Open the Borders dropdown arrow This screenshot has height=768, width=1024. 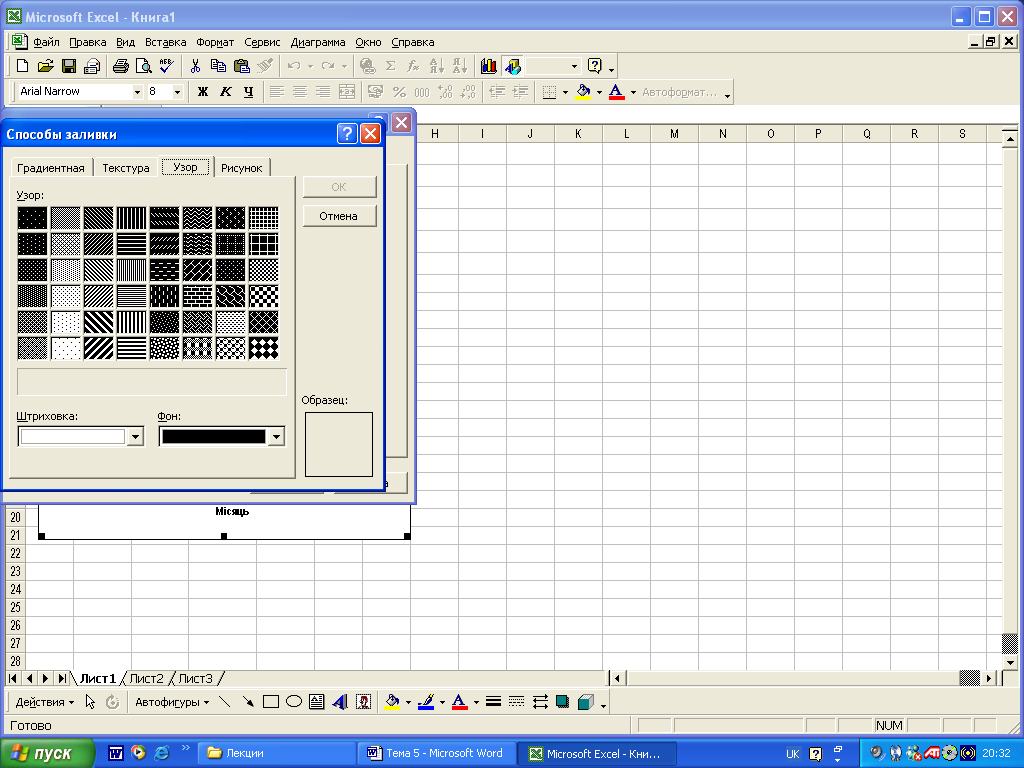tap(565, 92)
